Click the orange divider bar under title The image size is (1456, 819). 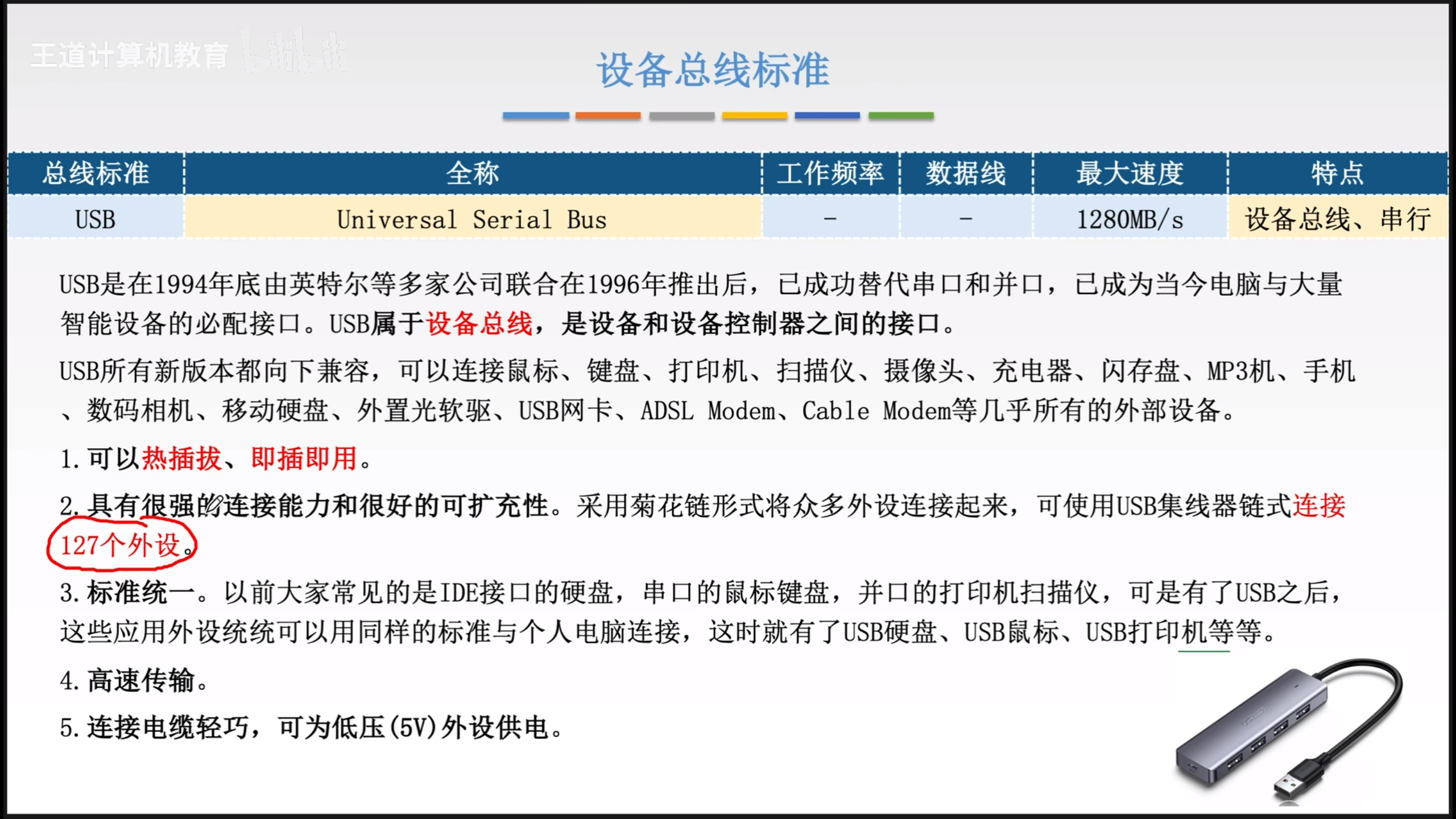(608, 115)
